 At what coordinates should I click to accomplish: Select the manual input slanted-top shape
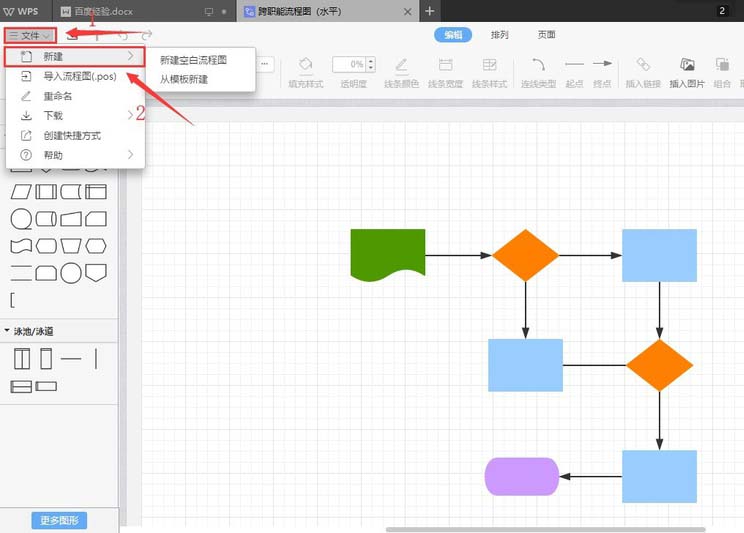pyautogui.click(x=71, y=219)
